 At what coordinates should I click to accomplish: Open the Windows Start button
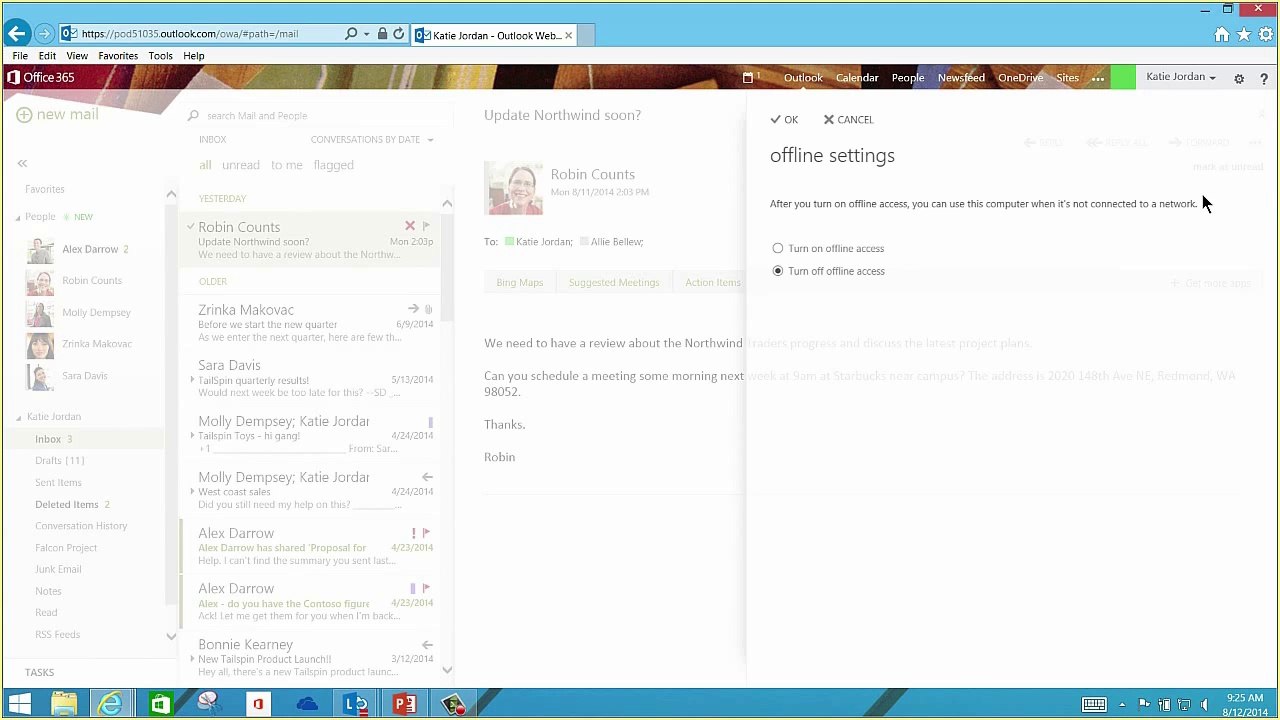[x=19, y=704]
